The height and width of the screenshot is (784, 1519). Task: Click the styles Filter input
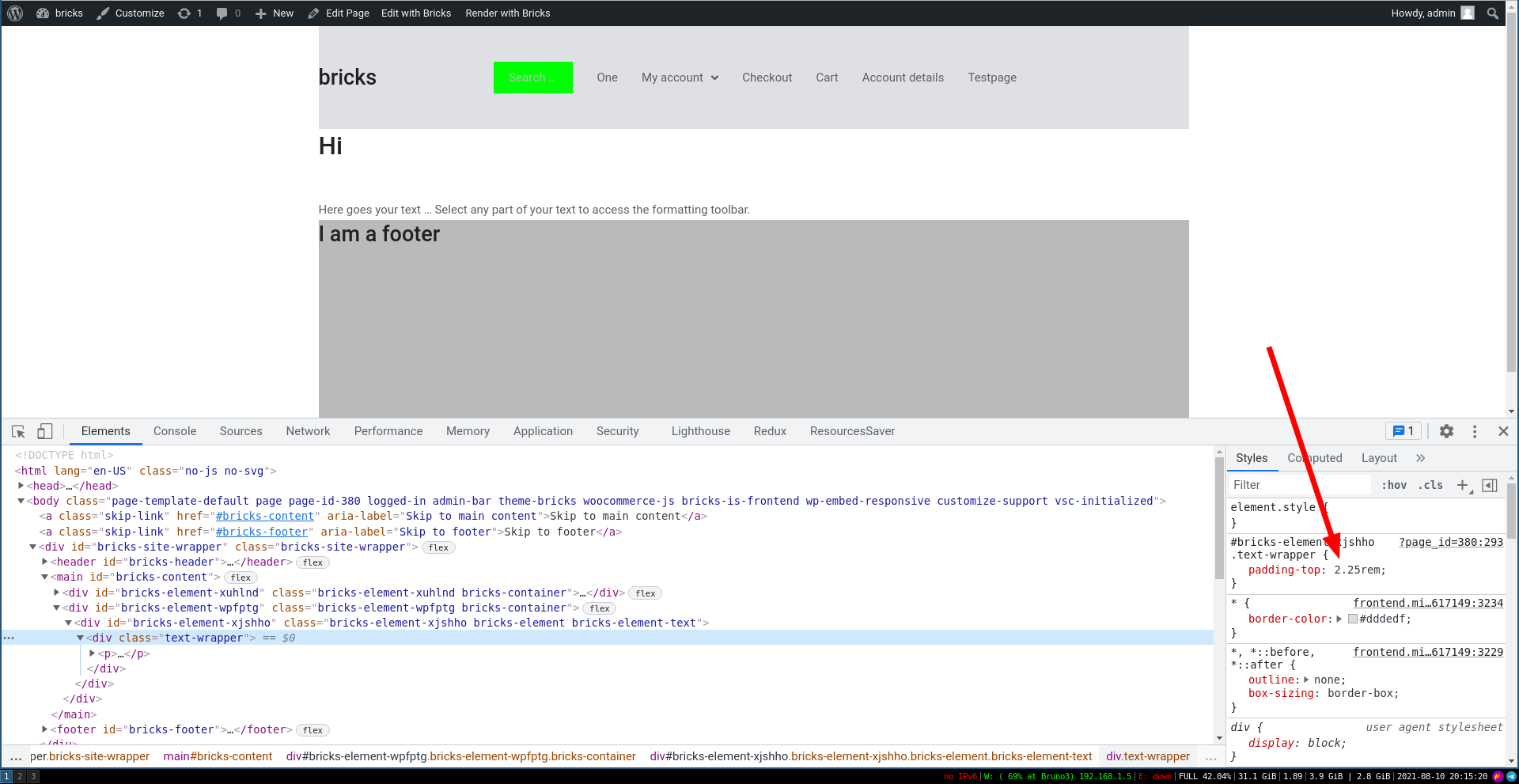tap(1300, 485)
